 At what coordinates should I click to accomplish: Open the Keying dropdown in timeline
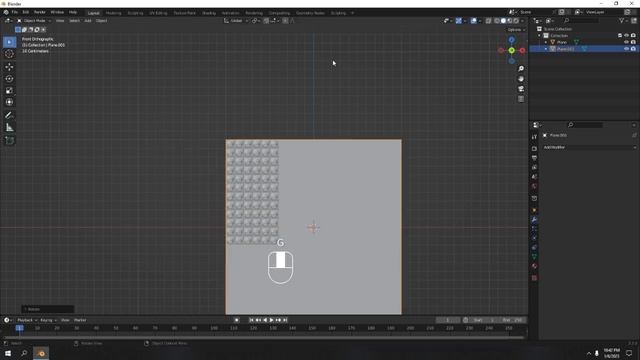click(x=48, y=320)
